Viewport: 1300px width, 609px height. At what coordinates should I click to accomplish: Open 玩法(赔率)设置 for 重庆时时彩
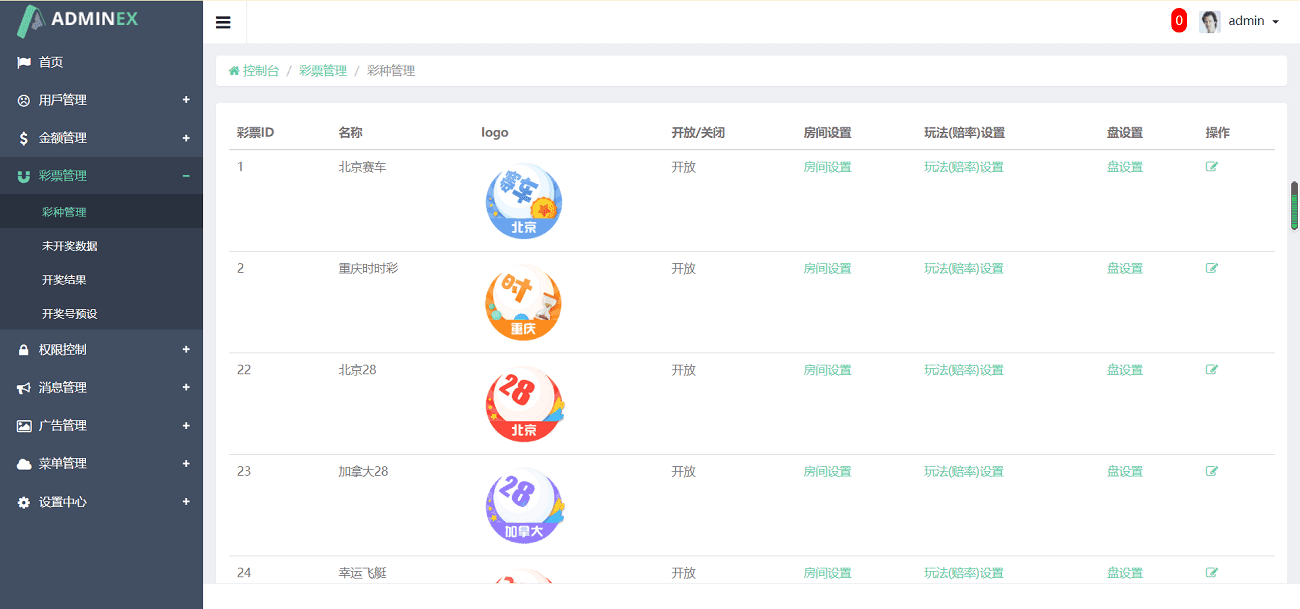point(963,268)
